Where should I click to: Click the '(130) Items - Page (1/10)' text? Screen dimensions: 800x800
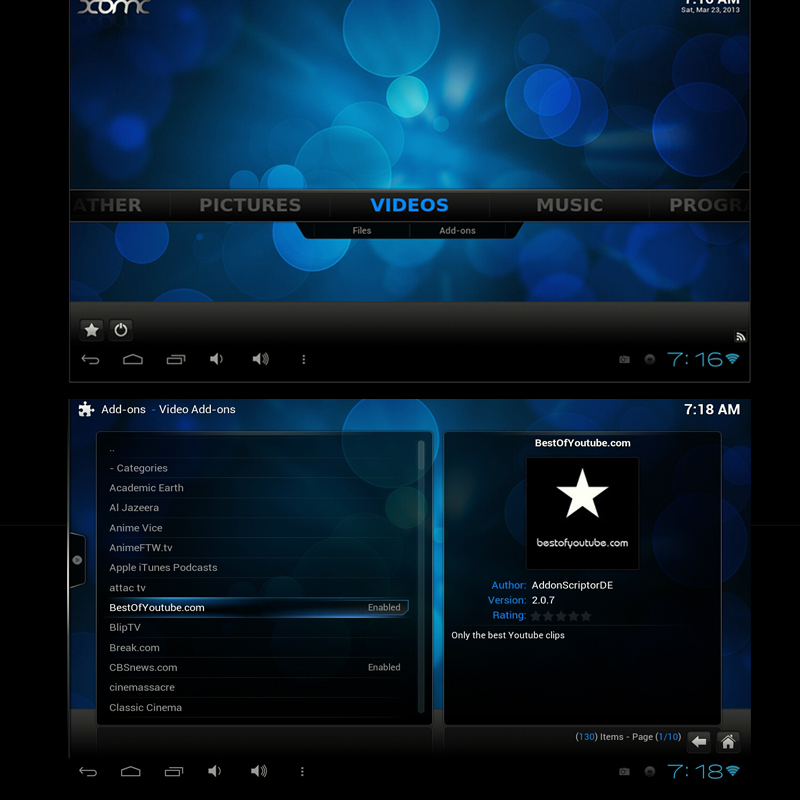point(628,737)
